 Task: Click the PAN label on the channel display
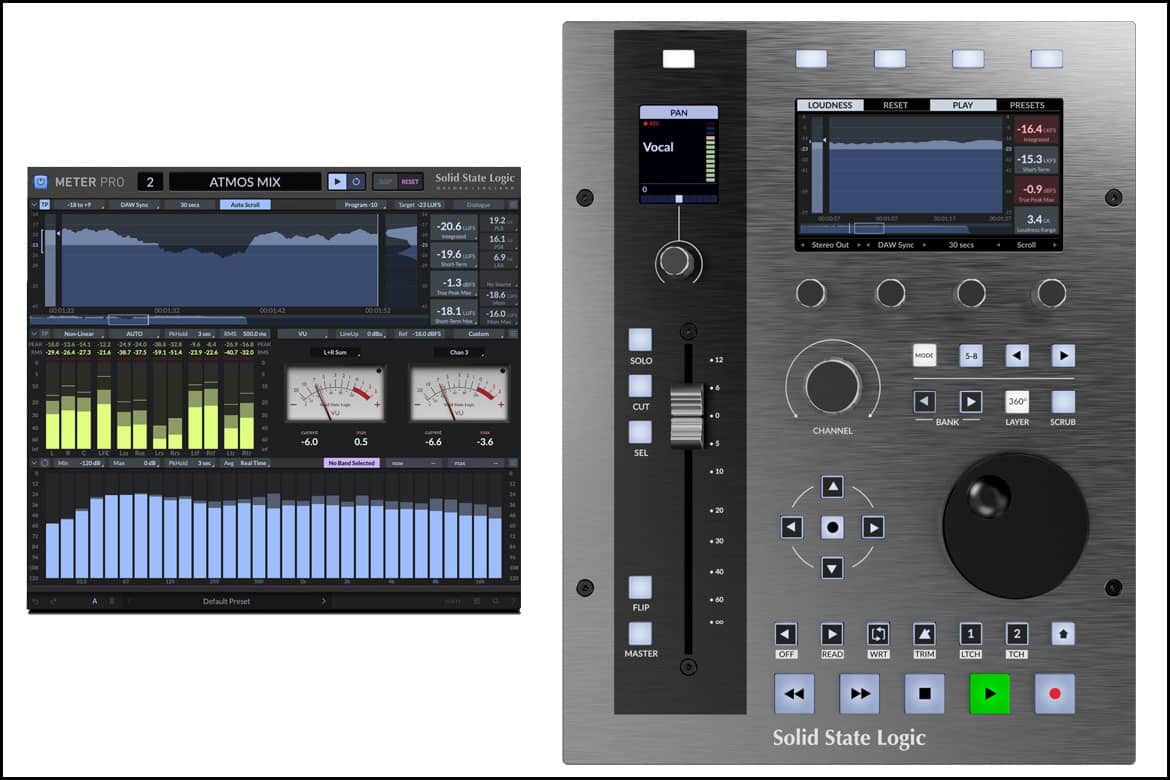click(x=678, y=113)
